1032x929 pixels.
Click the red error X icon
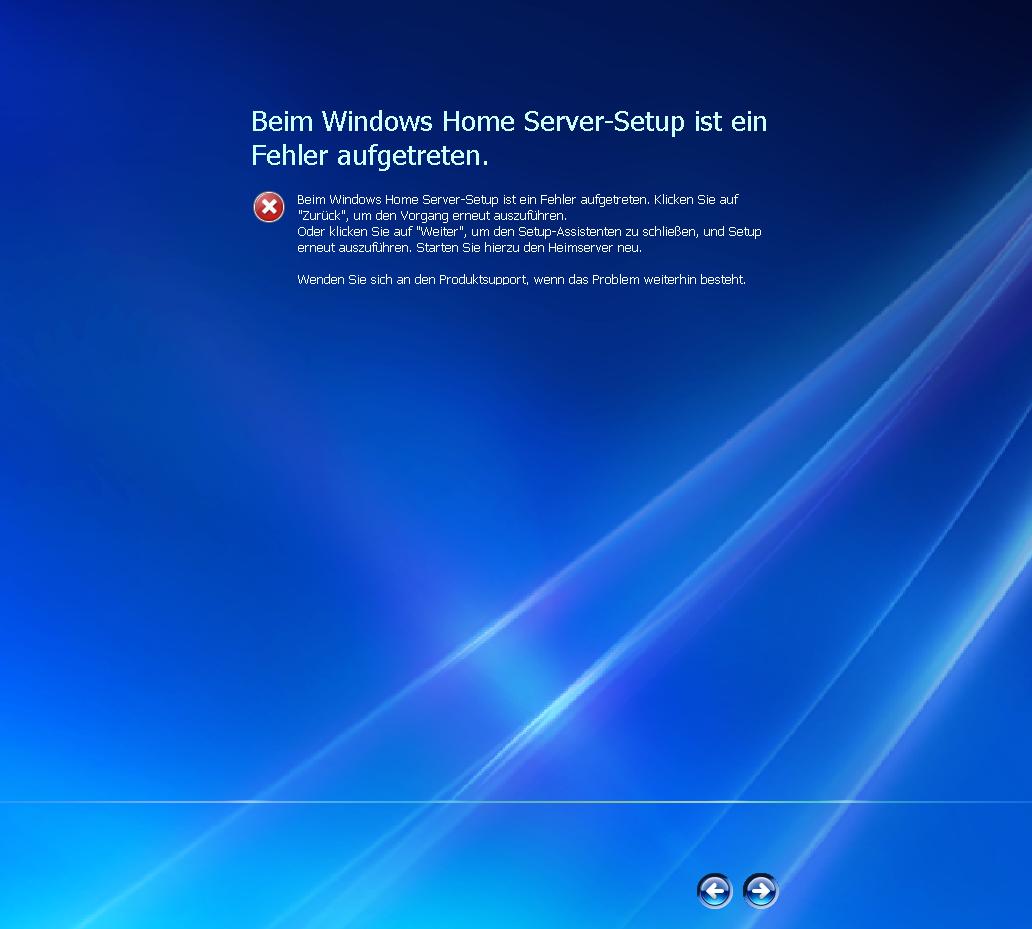point(269,207)
